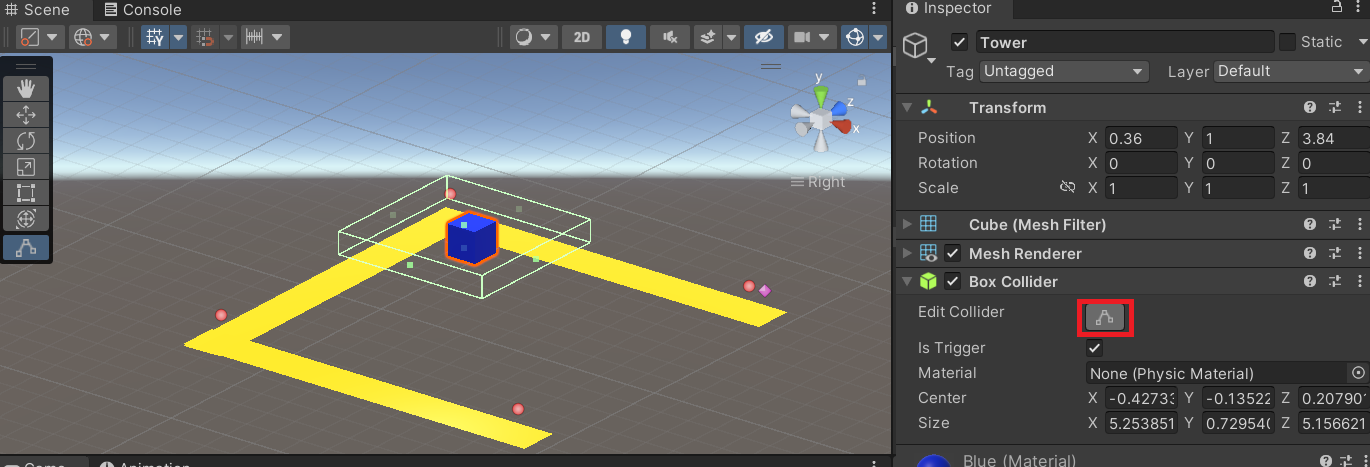Toggle scene effects (skybox/fx) icon

tap(708, 37)
